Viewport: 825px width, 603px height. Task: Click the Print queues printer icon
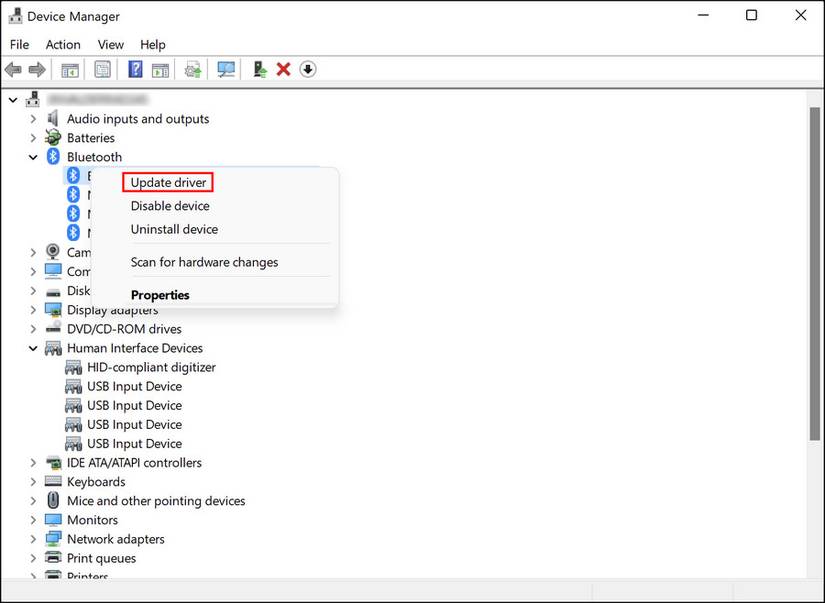(x=53, y=558)
